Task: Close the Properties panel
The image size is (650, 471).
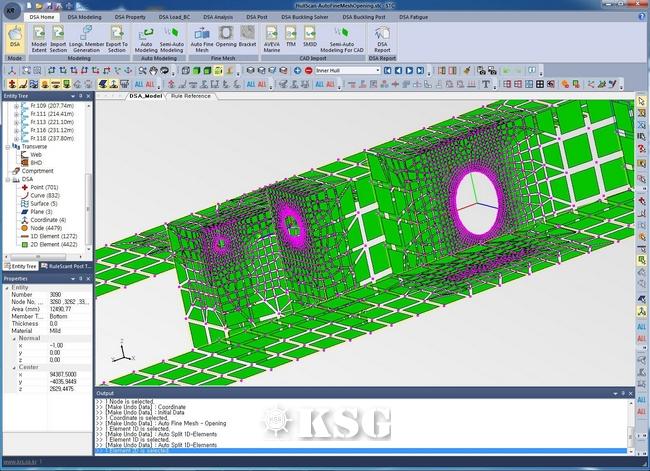Action: point(89,277)
